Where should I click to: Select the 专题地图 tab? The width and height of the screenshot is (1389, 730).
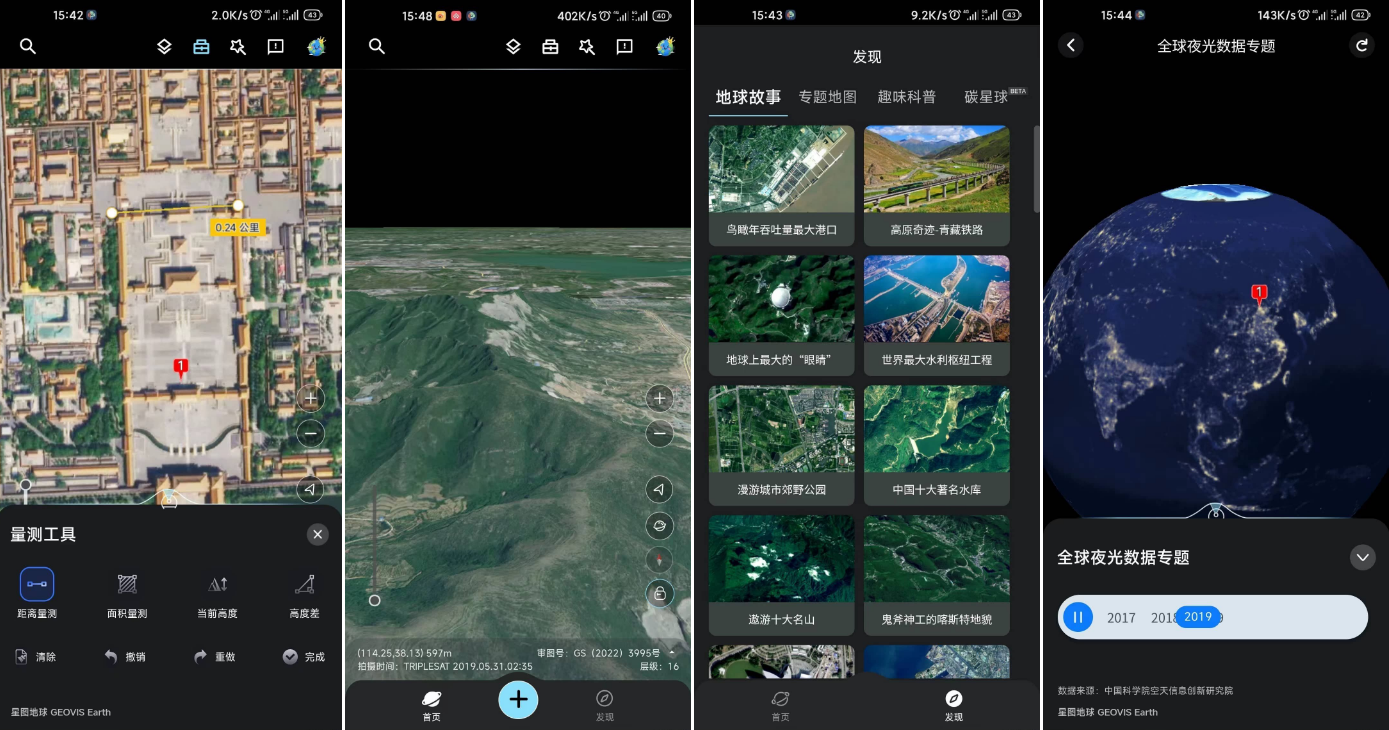tap(828, 97)
